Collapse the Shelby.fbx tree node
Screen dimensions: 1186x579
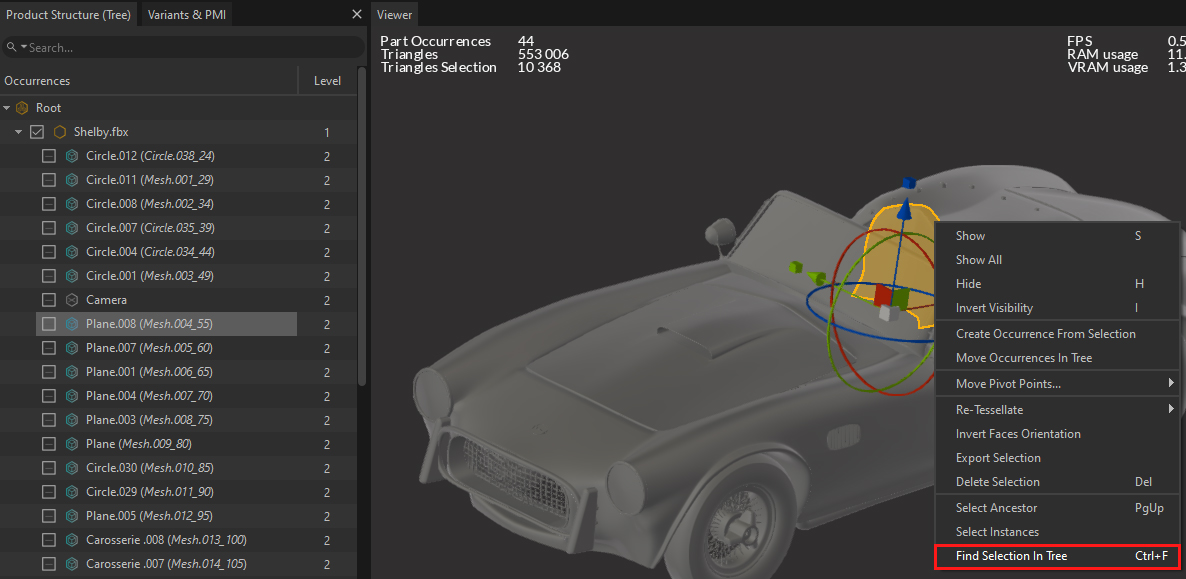click(x=18, y=132)
